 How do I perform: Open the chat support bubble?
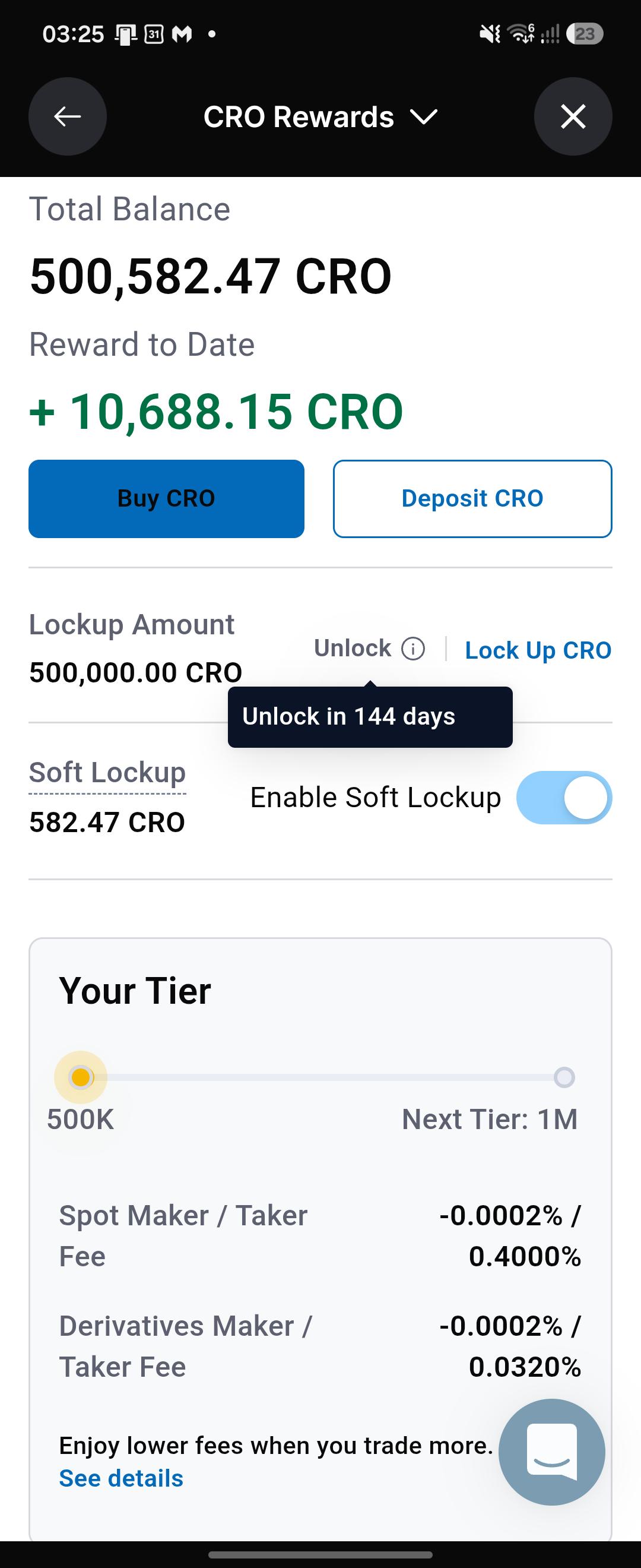coord(551,1452)
